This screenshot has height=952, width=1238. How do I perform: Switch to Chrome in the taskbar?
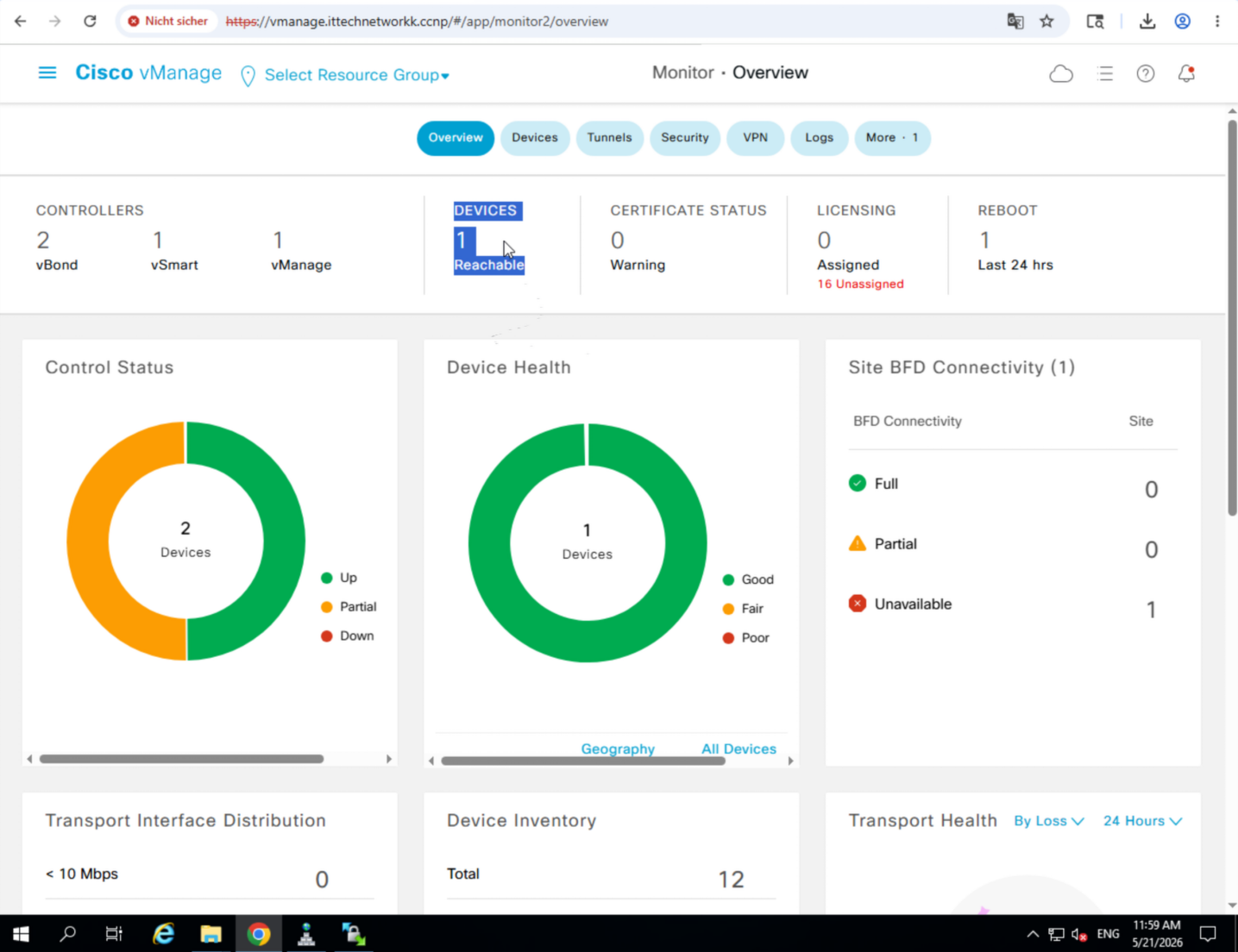259,934
